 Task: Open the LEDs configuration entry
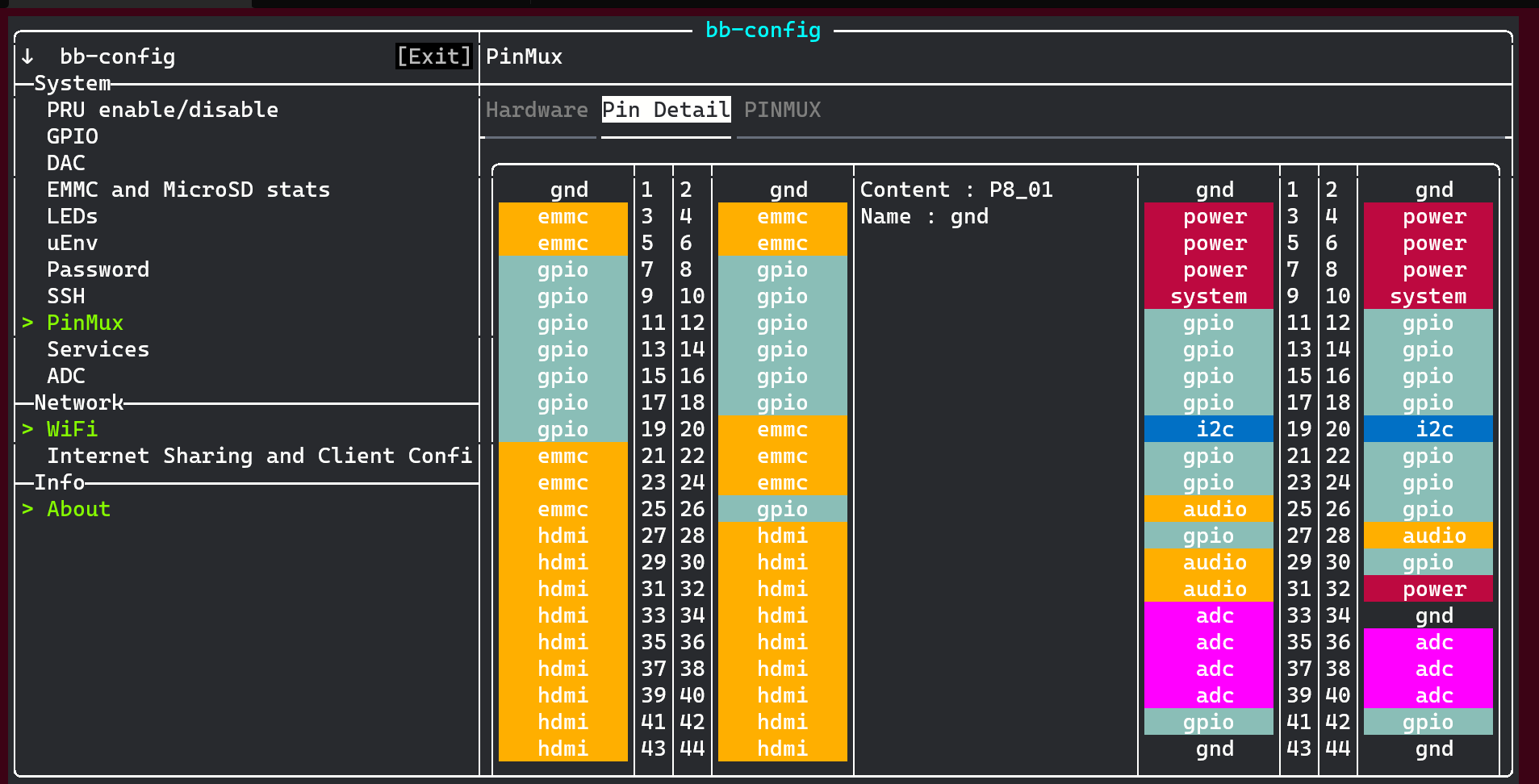click(72, 216)
